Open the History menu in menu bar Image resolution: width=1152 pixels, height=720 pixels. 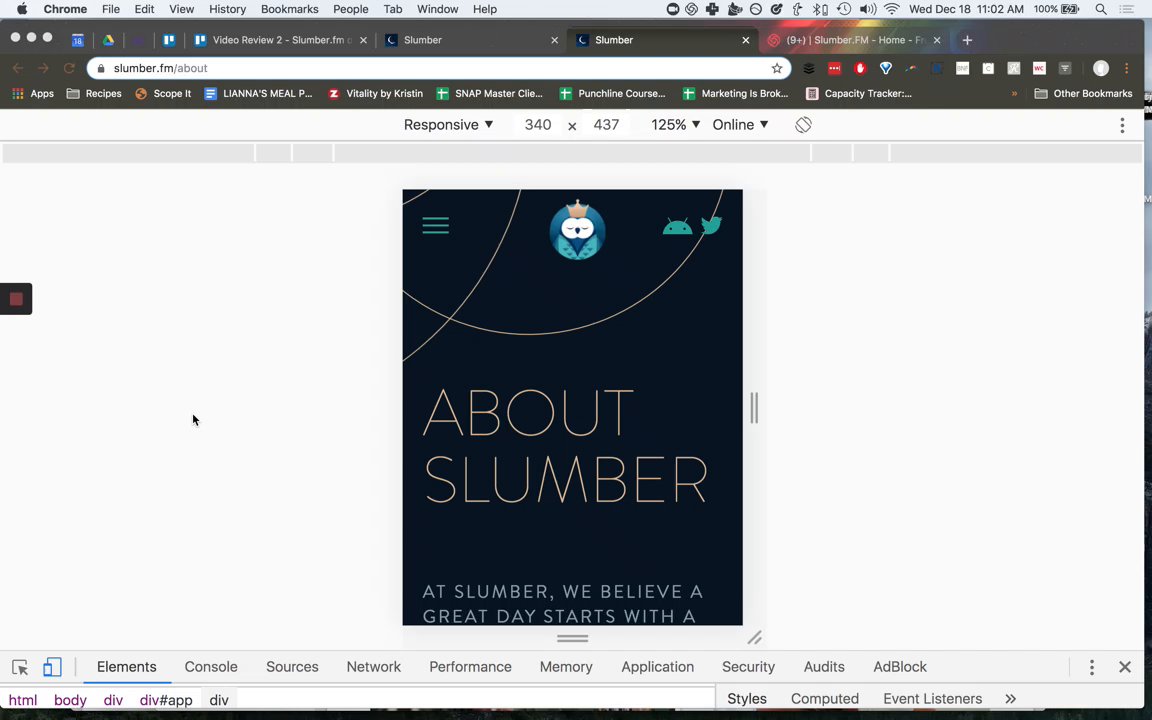point(227,10)
